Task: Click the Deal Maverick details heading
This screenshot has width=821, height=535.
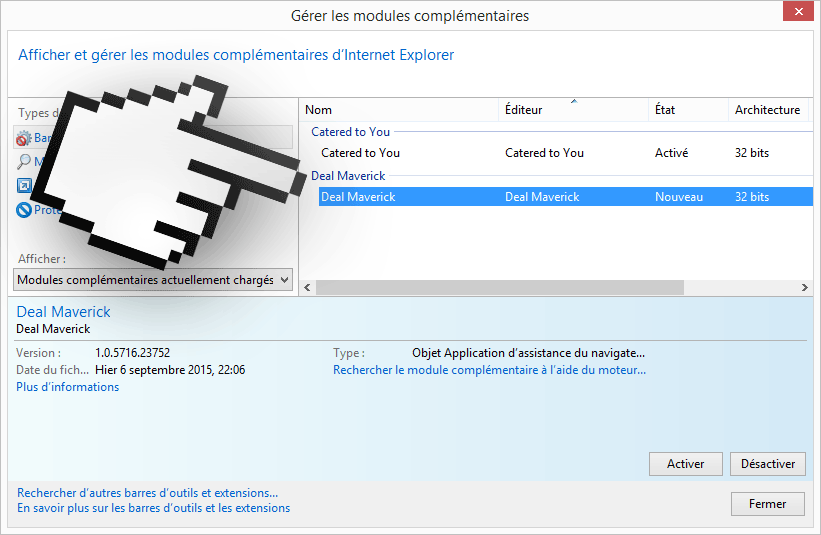Action: click(x=63, y=312)
